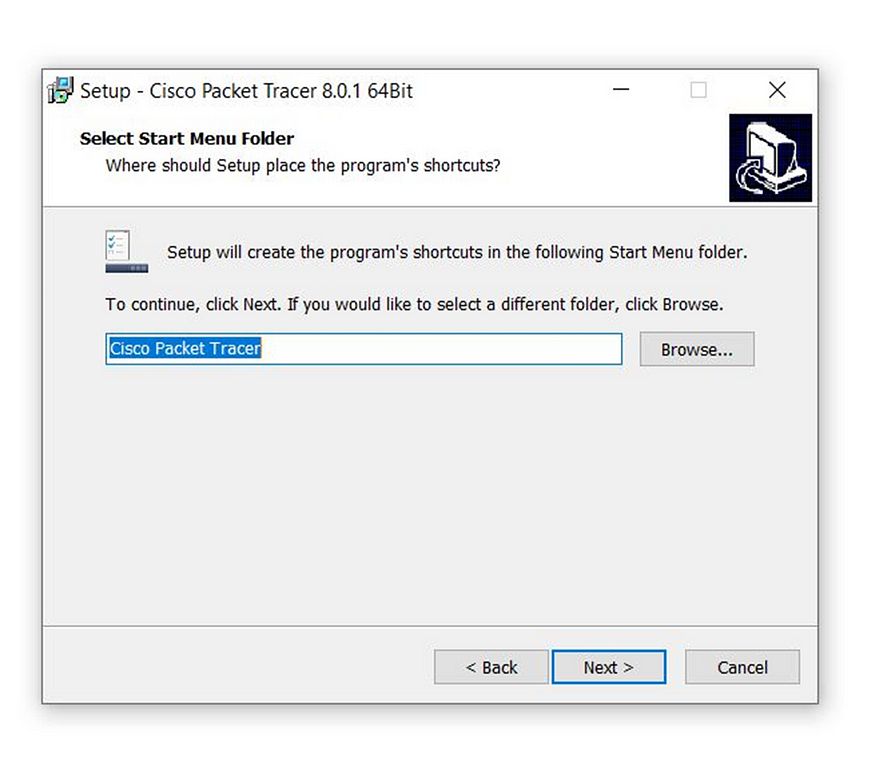Click the Next button to continue setup
875x760 pixels.
608,667
